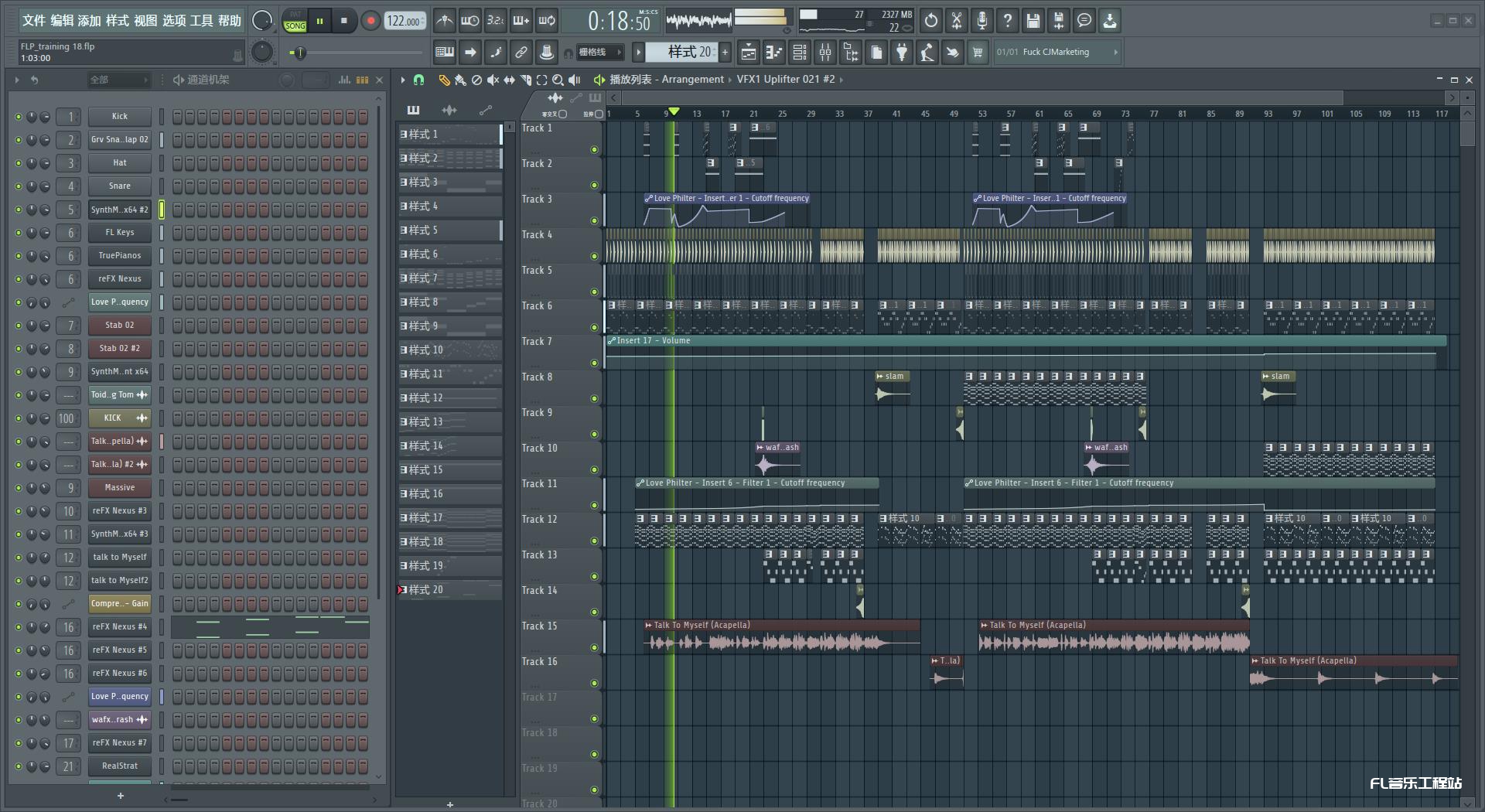1485x812 pixels.
Task: Open the Piano roll view icon
Action: pyautogui.click(x=774, y=53)
